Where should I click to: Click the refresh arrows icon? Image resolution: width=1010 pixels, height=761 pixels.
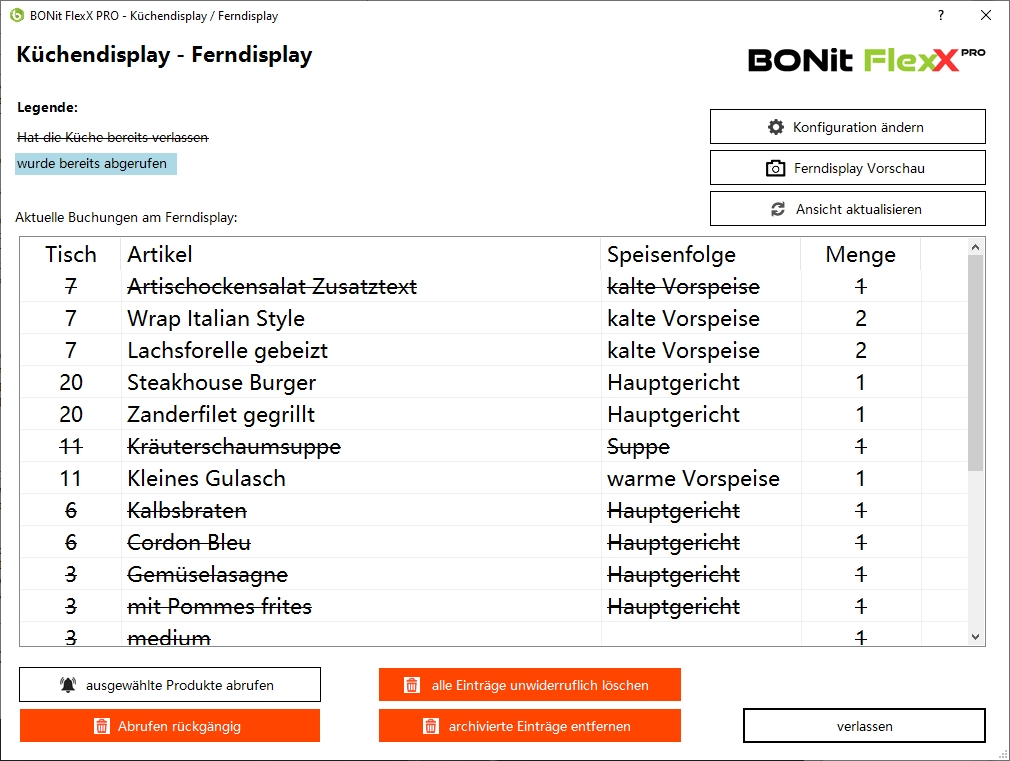click(x=778, y=209)
